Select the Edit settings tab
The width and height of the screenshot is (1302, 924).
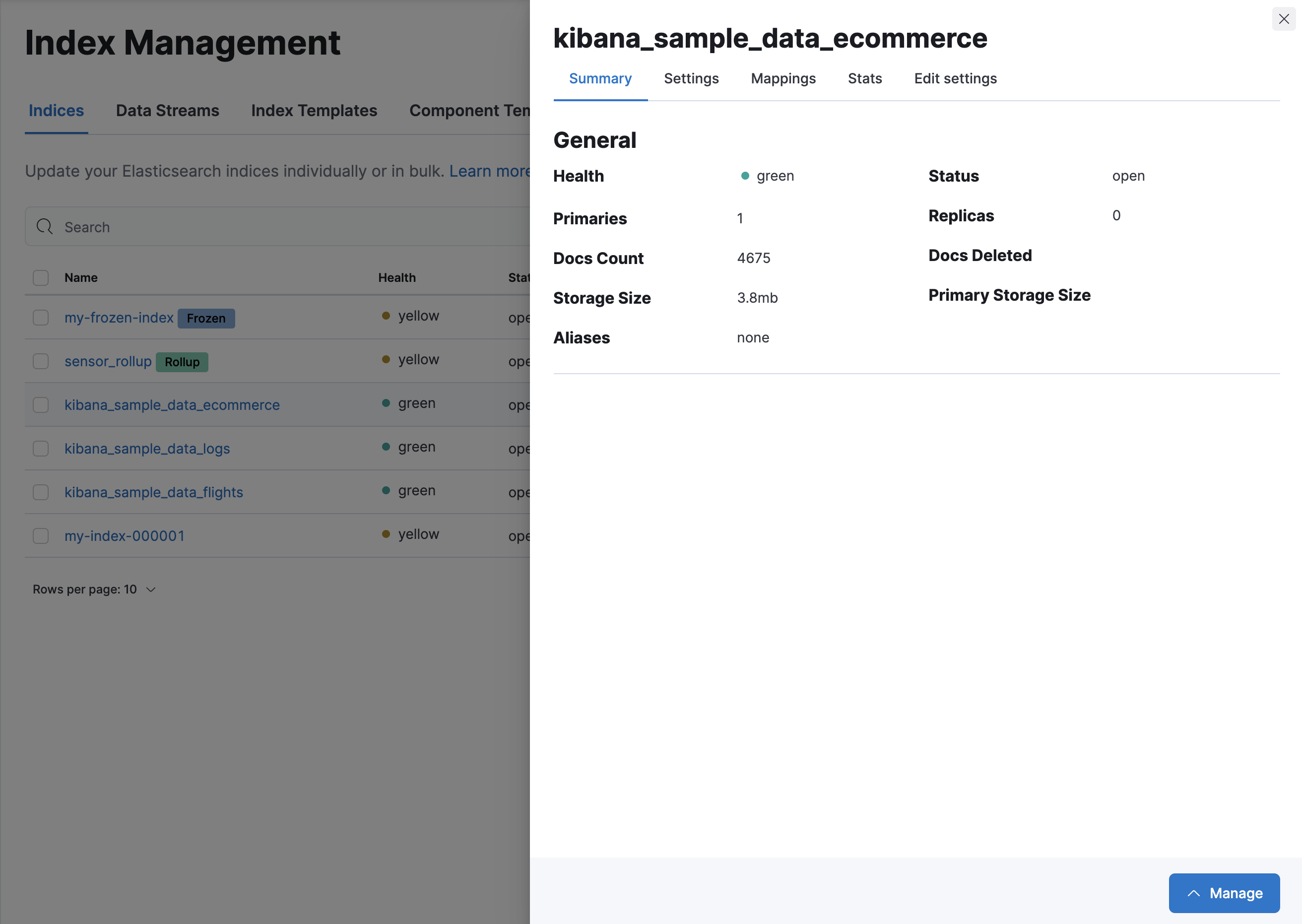955,78
